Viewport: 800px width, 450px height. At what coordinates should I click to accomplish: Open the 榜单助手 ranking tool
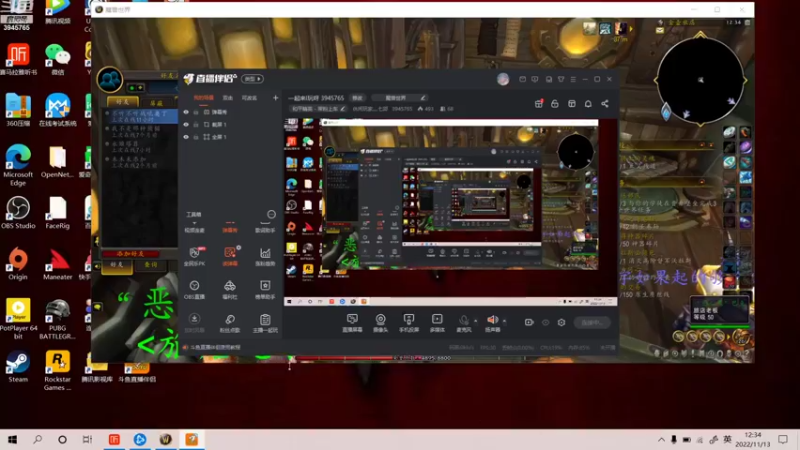click(265, 289)
